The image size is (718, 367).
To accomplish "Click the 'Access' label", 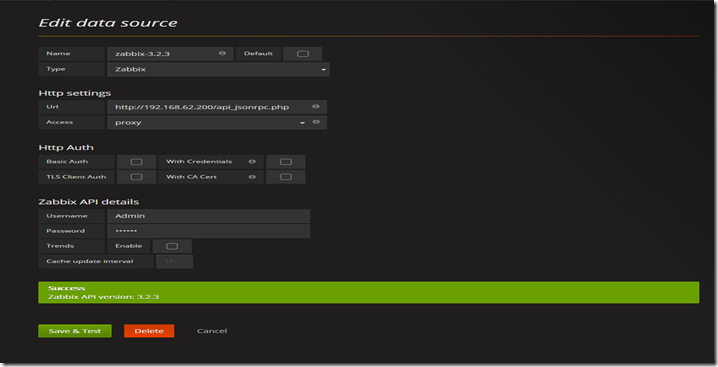I will click(x=60, y=122).
